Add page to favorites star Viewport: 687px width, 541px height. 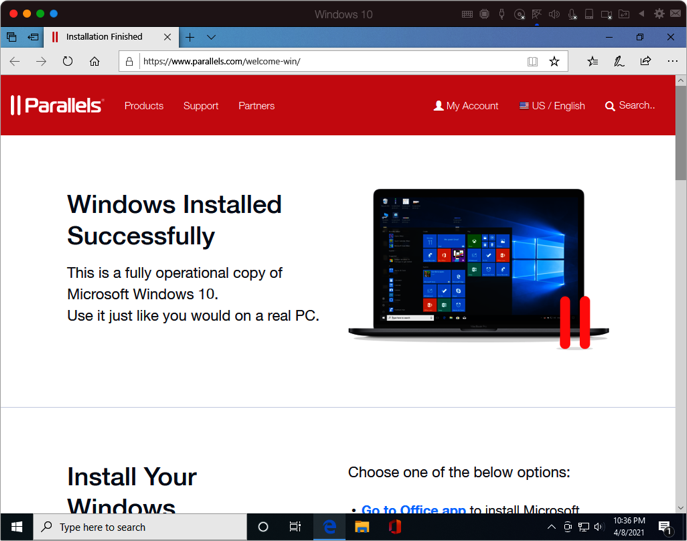(x=554, y=61)
